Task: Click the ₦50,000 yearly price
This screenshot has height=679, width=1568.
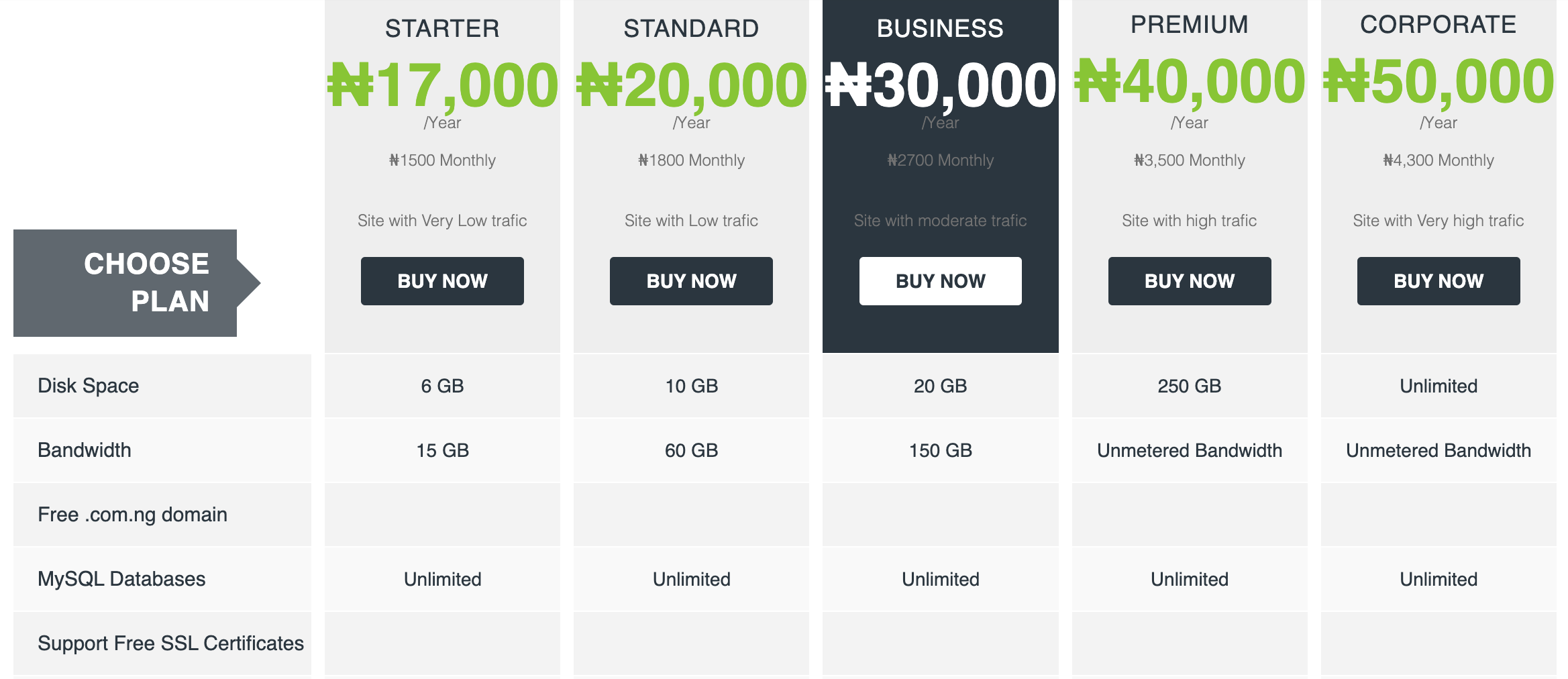Action: point(1438,82)
